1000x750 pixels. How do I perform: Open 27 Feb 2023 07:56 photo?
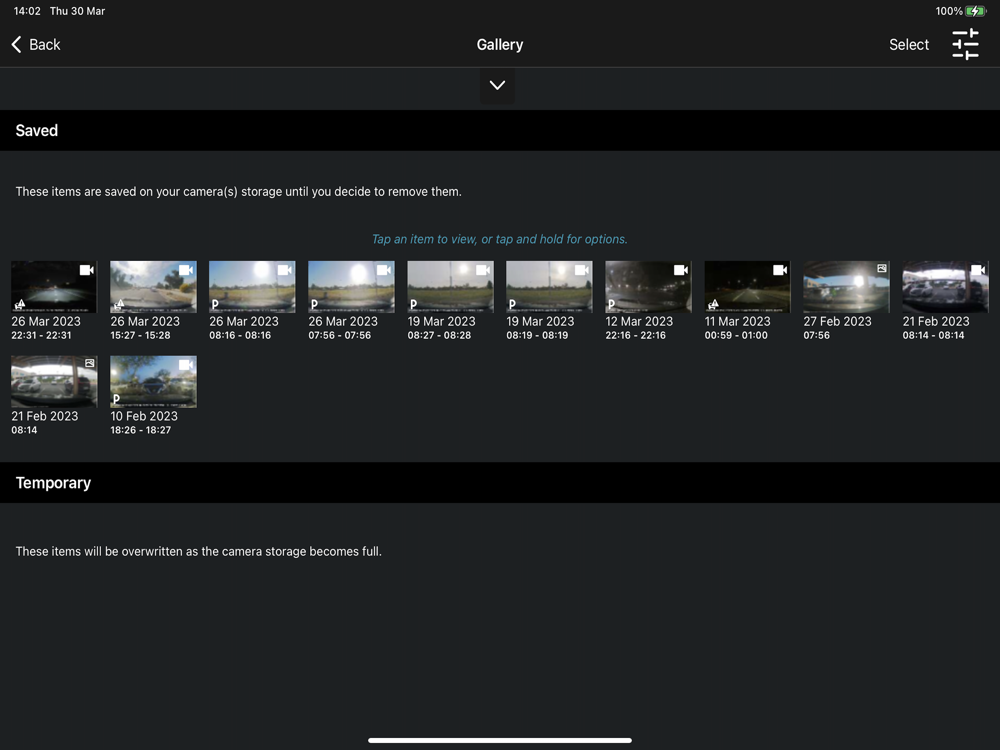pos(846,286)
